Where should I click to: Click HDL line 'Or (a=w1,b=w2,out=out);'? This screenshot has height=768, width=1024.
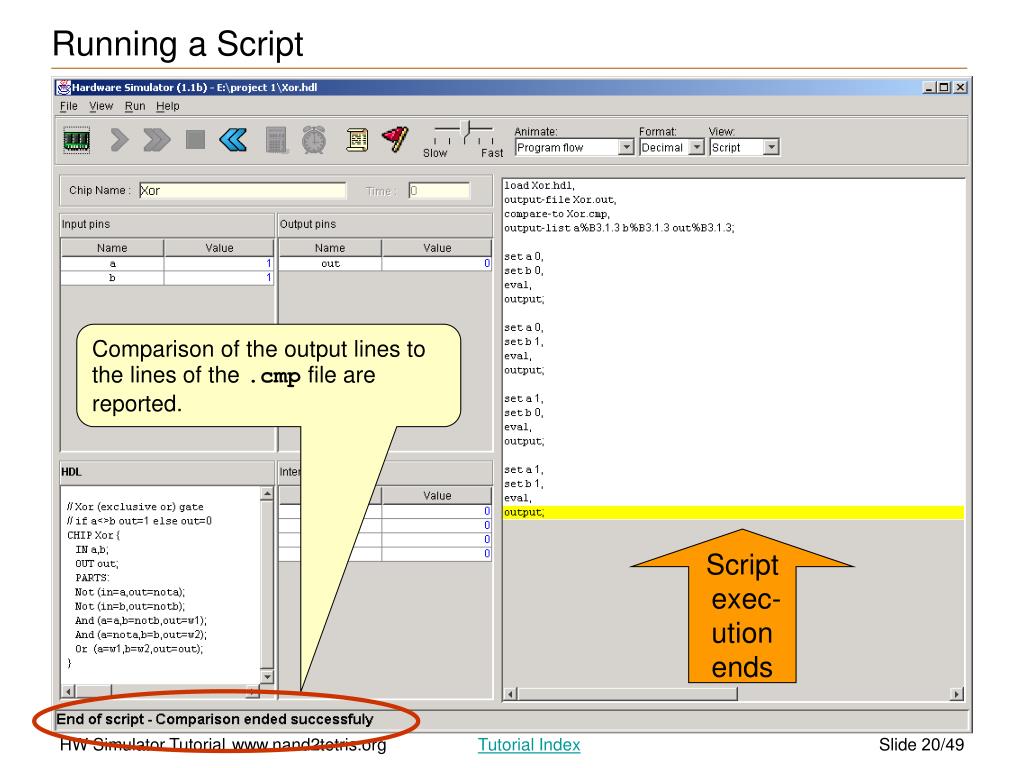139,648
